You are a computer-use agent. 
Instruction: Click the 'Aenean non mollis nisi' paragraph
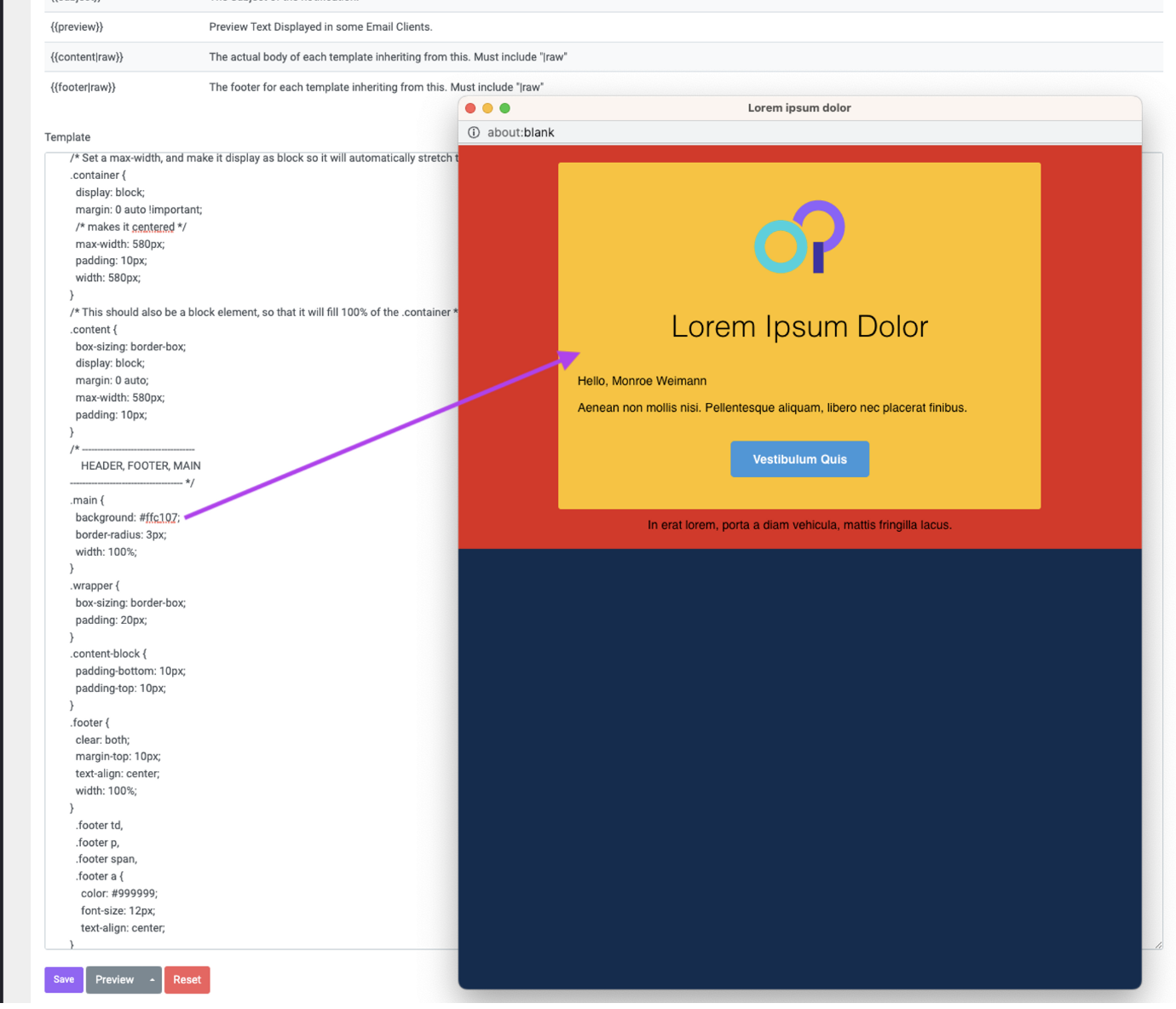coord(772,407)
